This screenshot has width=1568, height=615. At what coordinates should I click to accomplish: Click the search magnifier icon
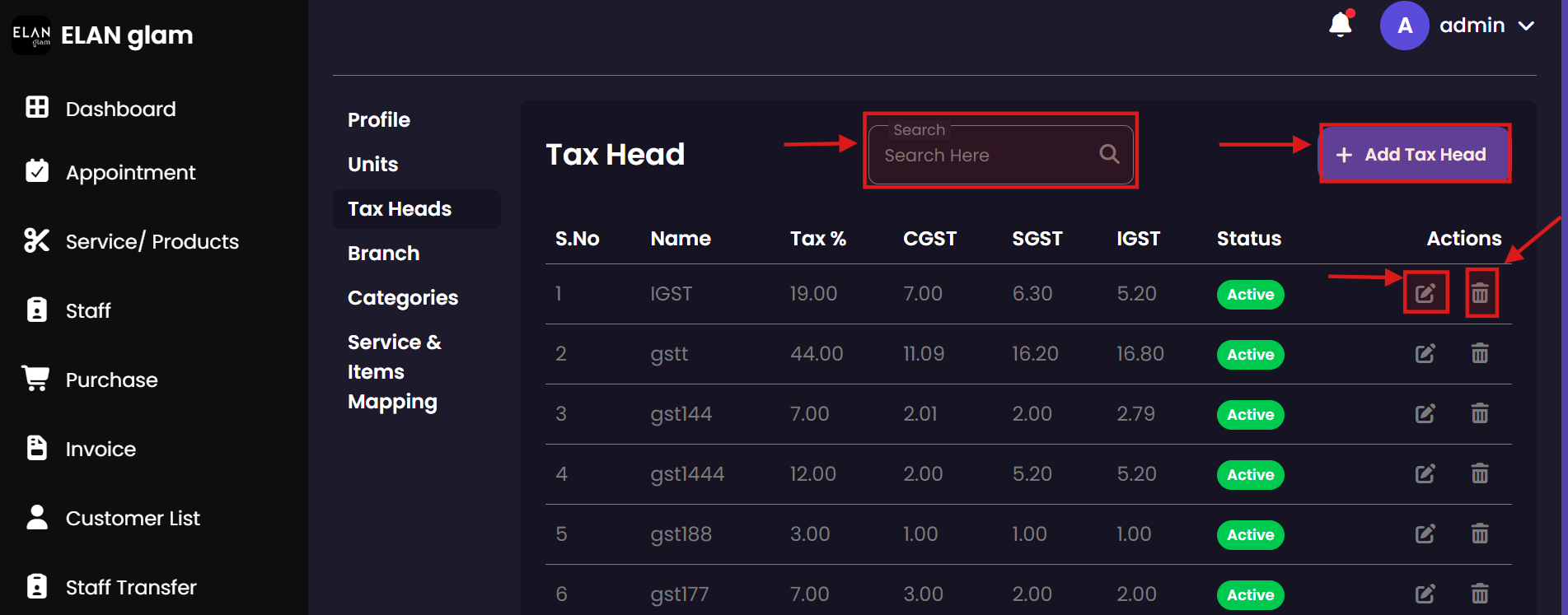click(x=1109, y=154)
